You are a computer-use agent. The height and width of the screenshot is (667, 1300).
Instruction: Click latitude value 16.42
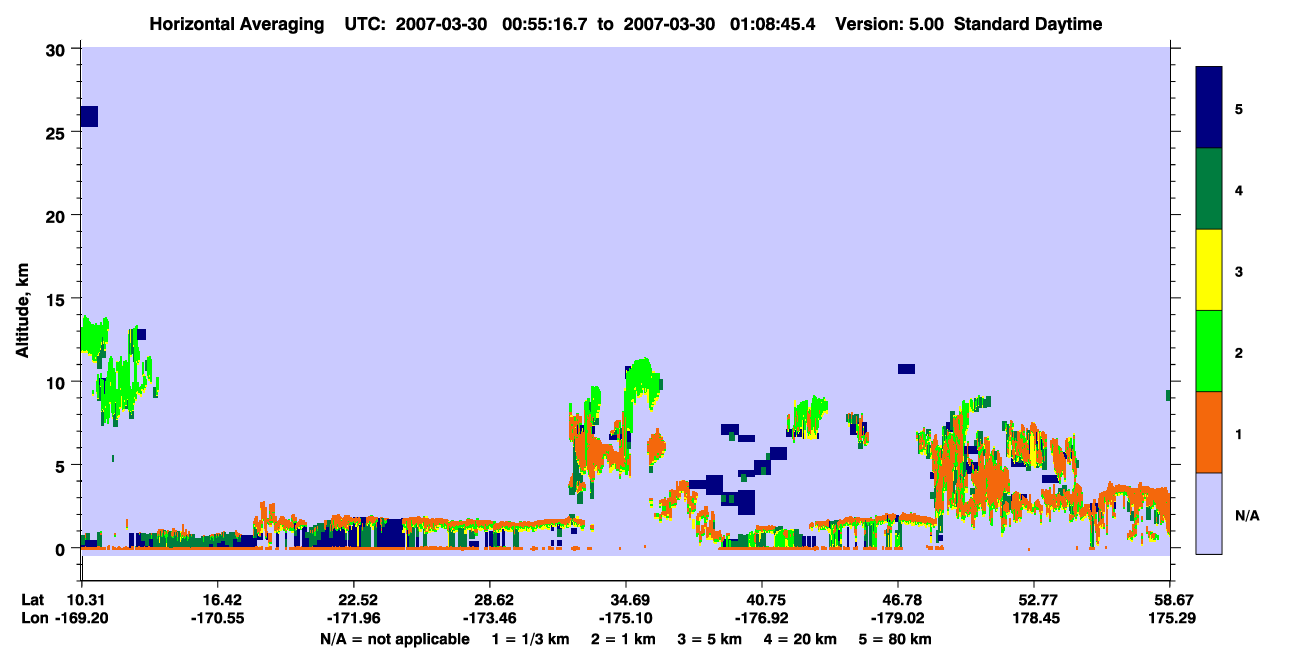point(218,600)
